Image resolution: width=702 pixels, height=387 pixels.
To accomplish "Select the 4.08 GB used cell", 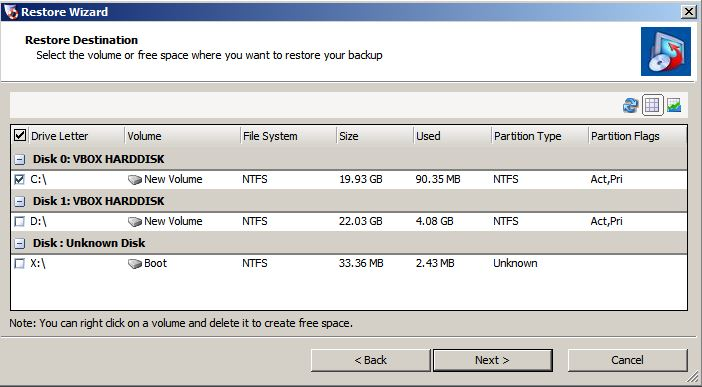I will 434,221.
